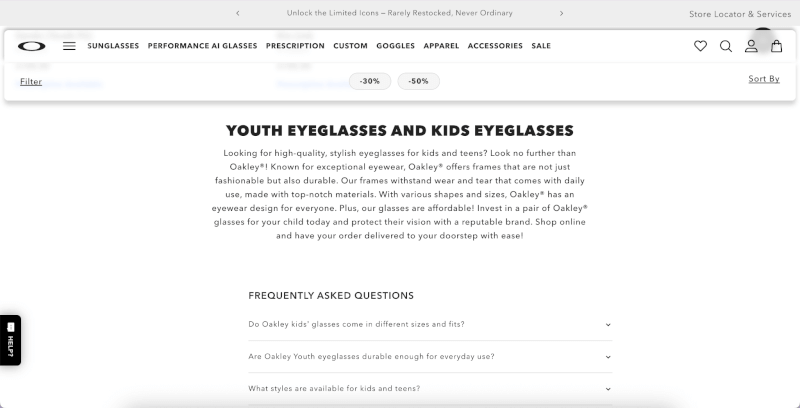Open the Sort By dropdown
The image size is (800, 408).
[x=763, y=79]
